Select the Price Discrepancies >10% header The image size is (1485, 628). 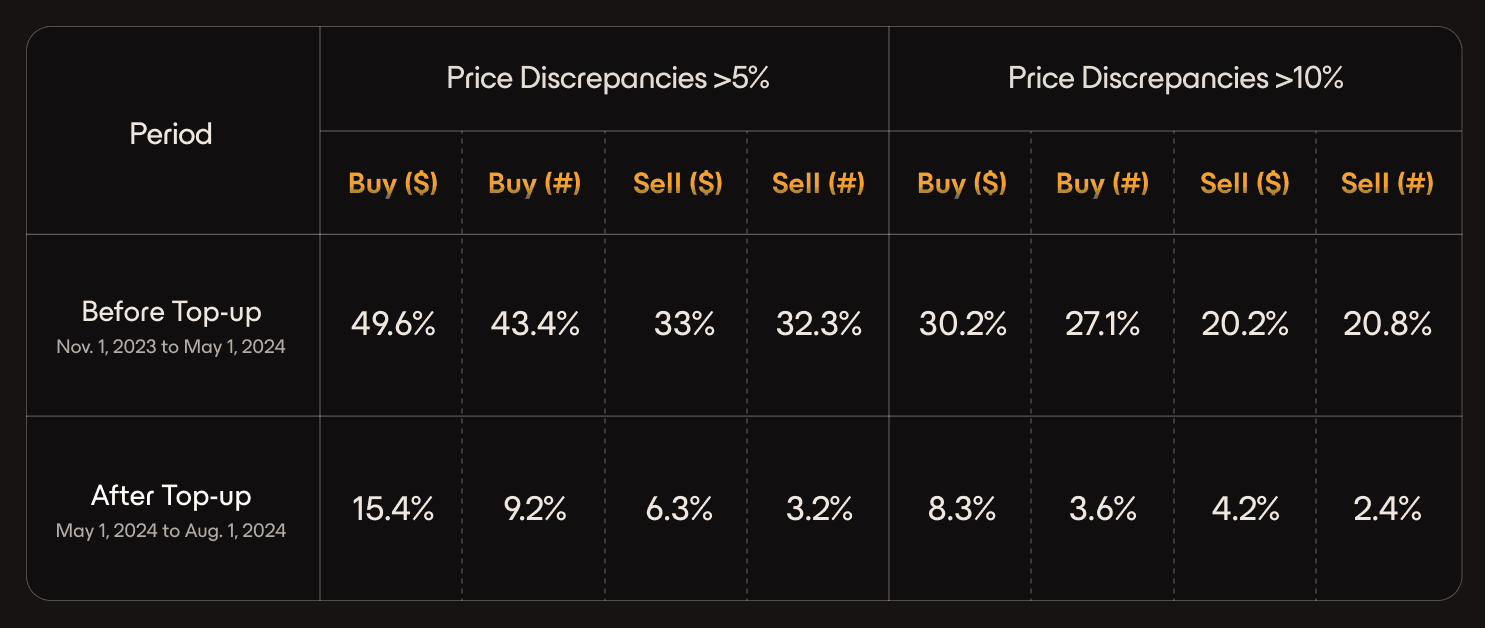(x=1175, y=79)
